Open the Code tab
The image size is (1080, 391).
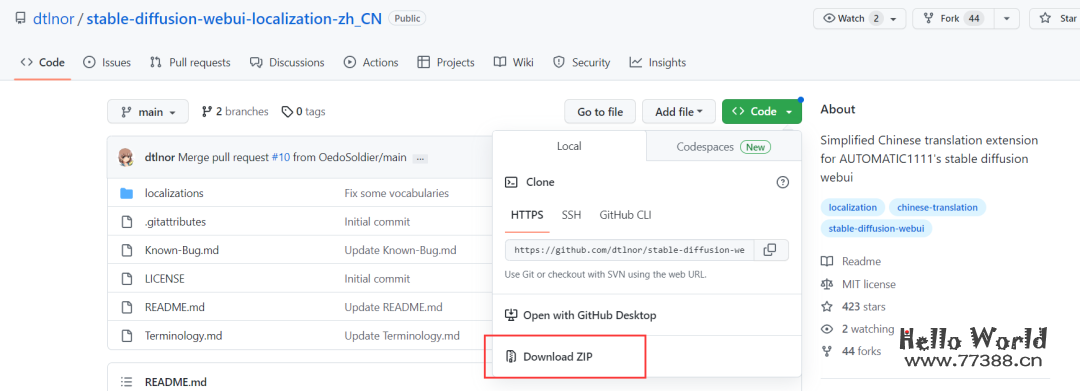pyautogui.click(x=43, y=63)
